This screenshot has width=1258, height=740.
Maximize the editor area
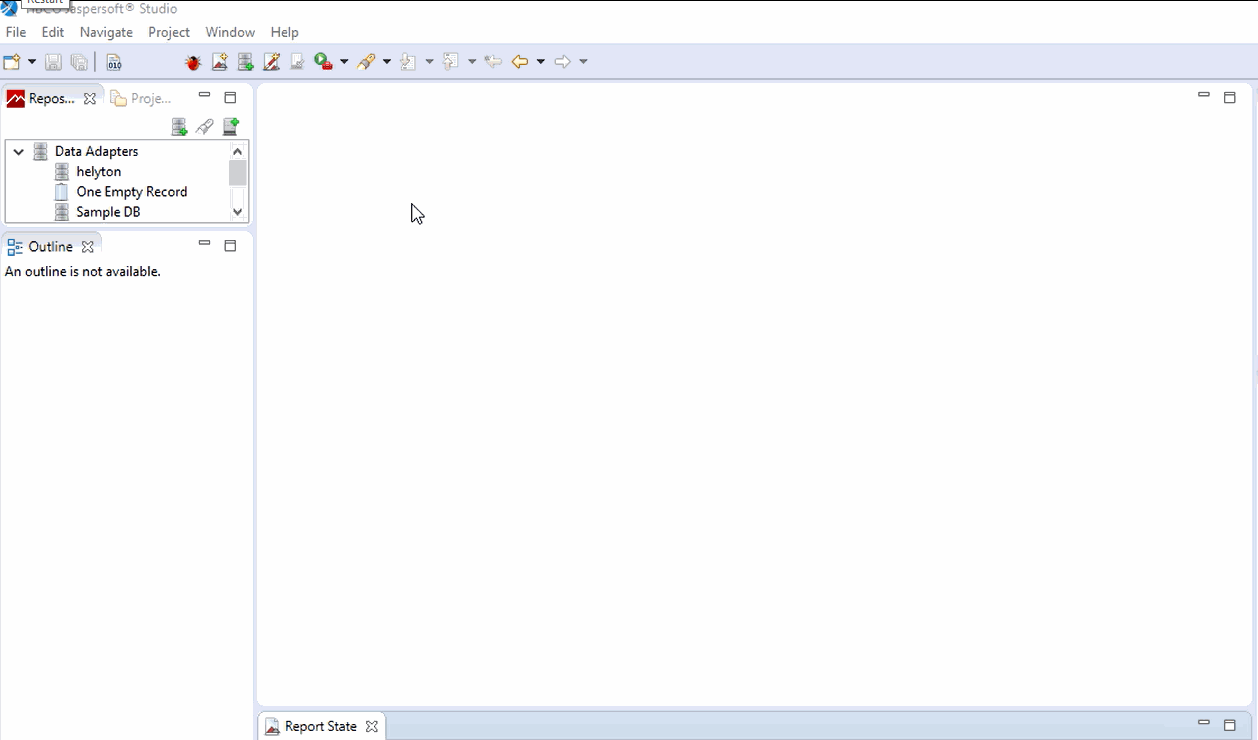(x=1230, y=97)
